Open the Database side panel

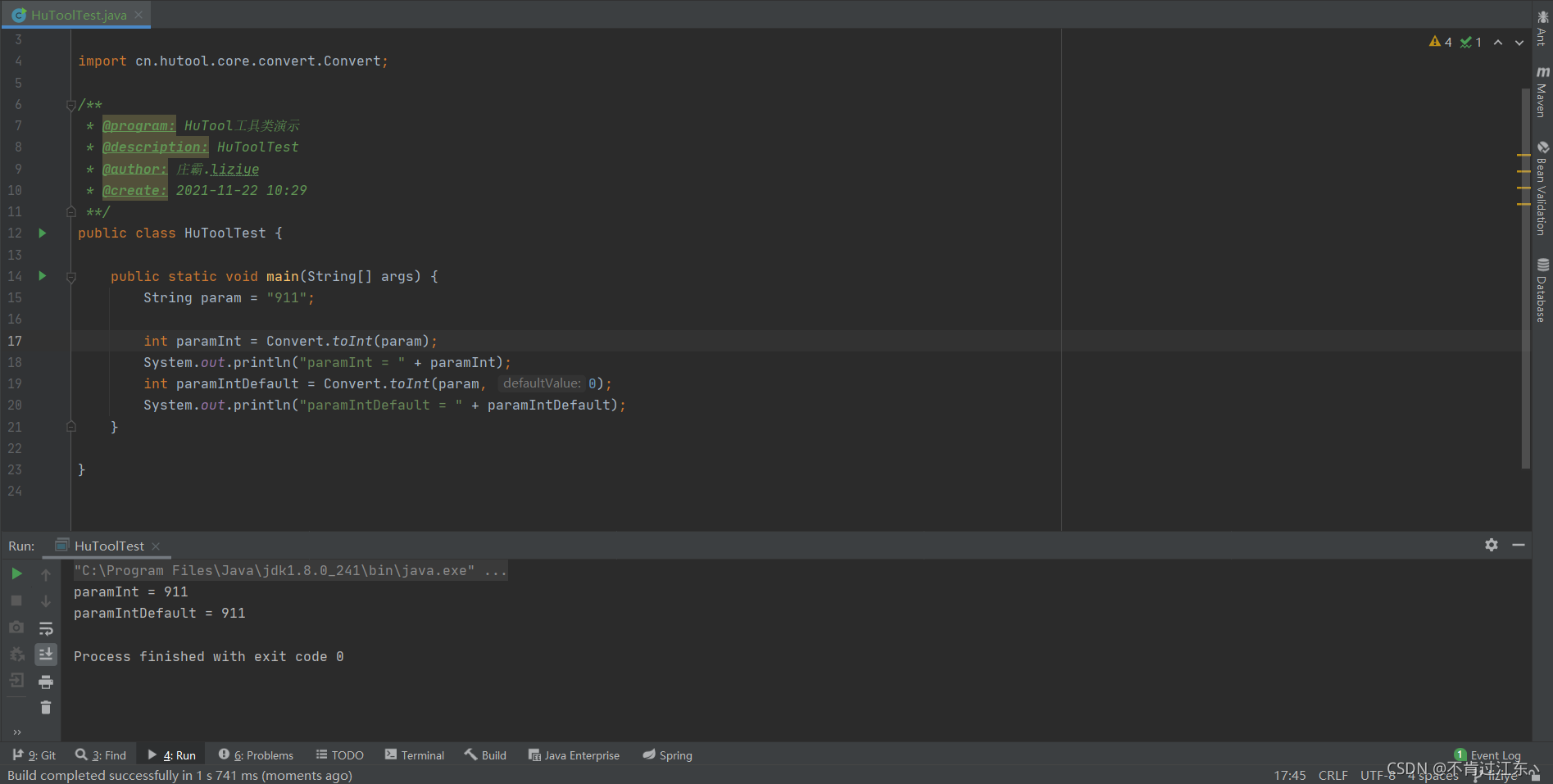pos(1542,290)
